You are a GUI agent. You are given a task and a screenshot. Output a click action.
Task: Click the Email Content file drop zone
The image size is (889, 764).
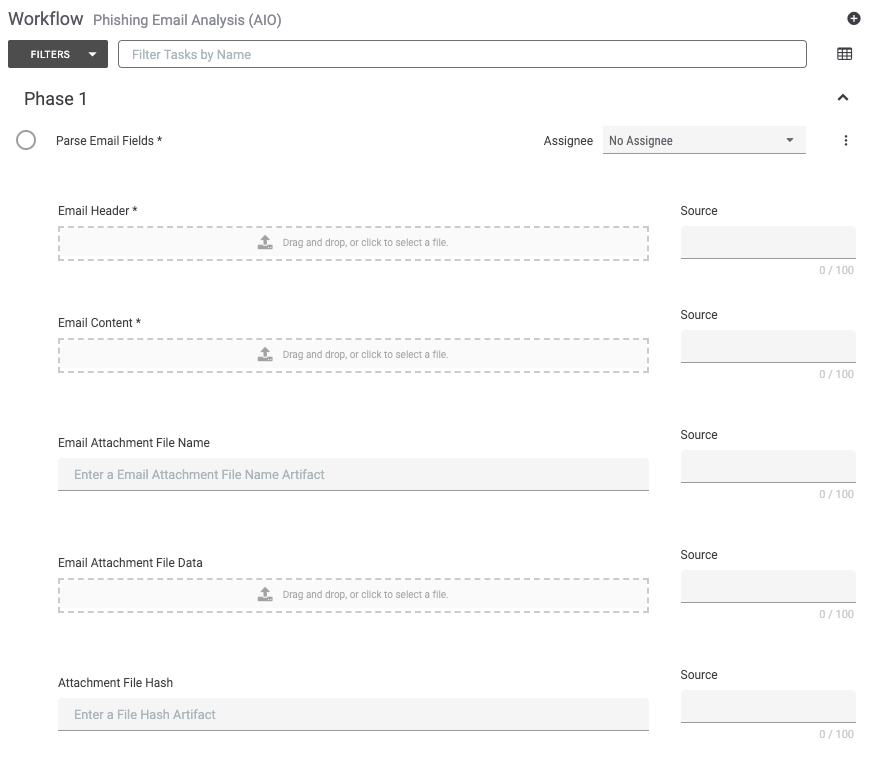coord(353,355)
